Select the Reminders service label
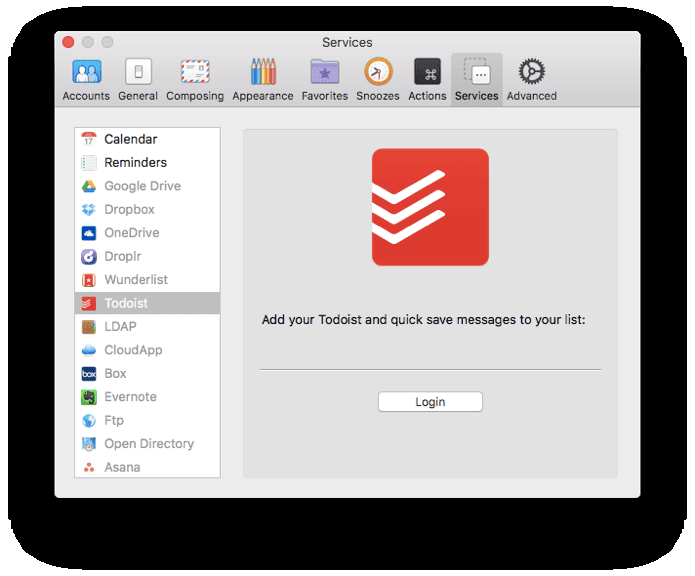The height and width of the screenshot is (576, 695). pos(136,163)
